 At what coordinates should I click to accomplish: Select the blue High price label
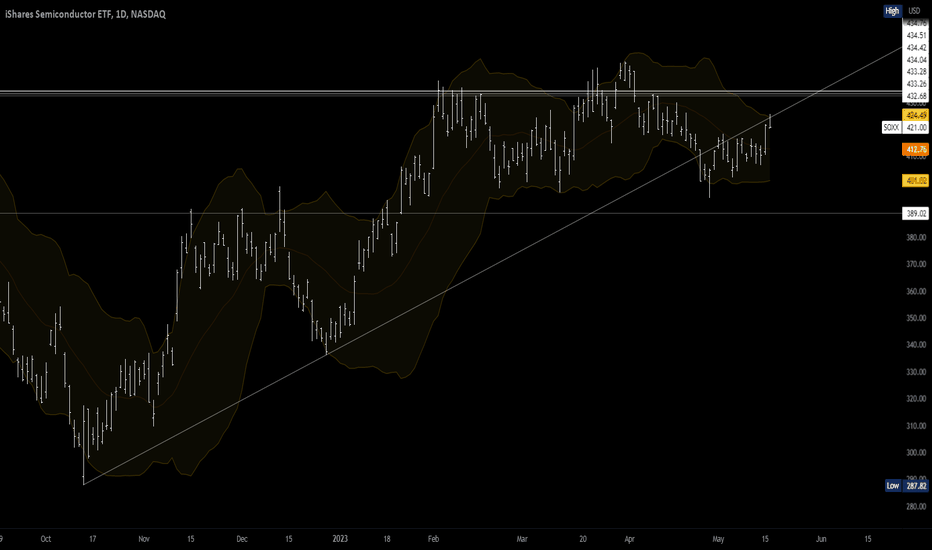[892, 11]
